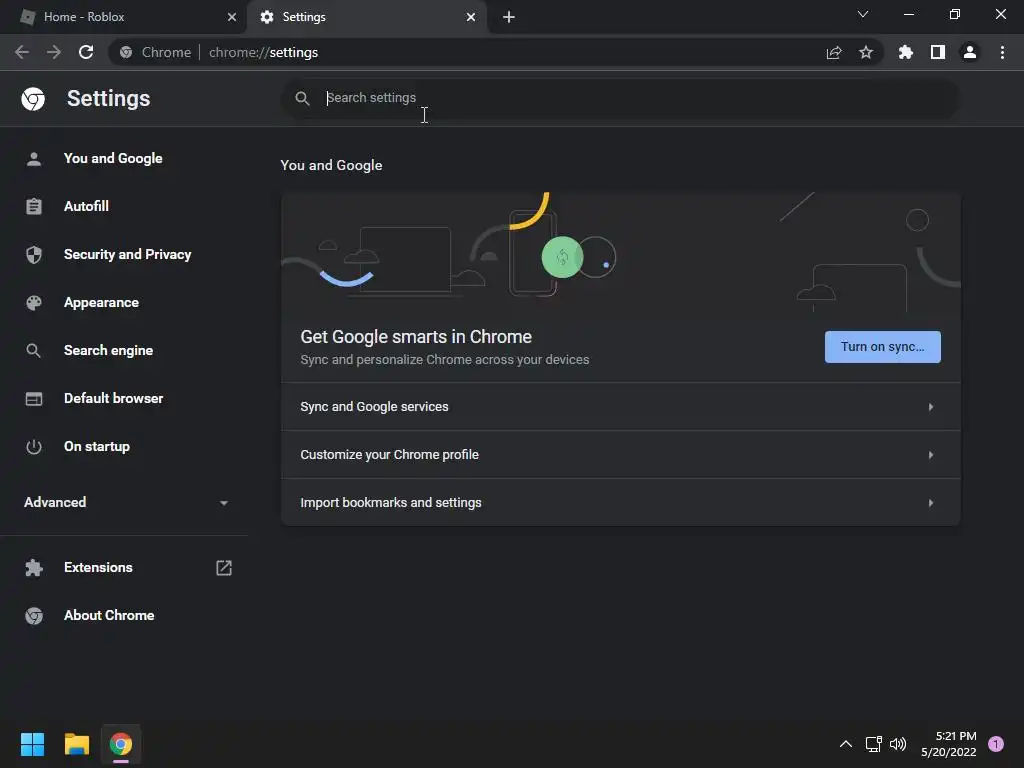Open the Windows Start menu

[33, 744]
